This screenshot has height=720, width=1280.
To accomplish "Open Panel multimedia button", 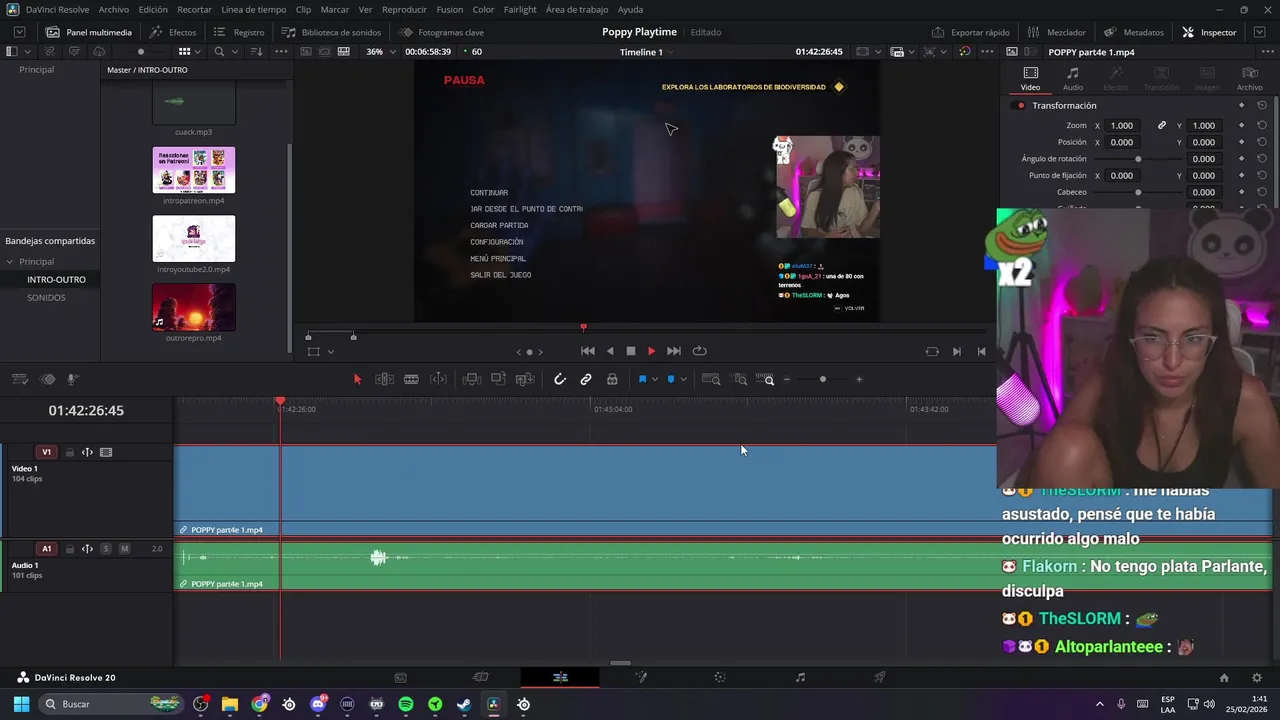I will coord(87,32).
